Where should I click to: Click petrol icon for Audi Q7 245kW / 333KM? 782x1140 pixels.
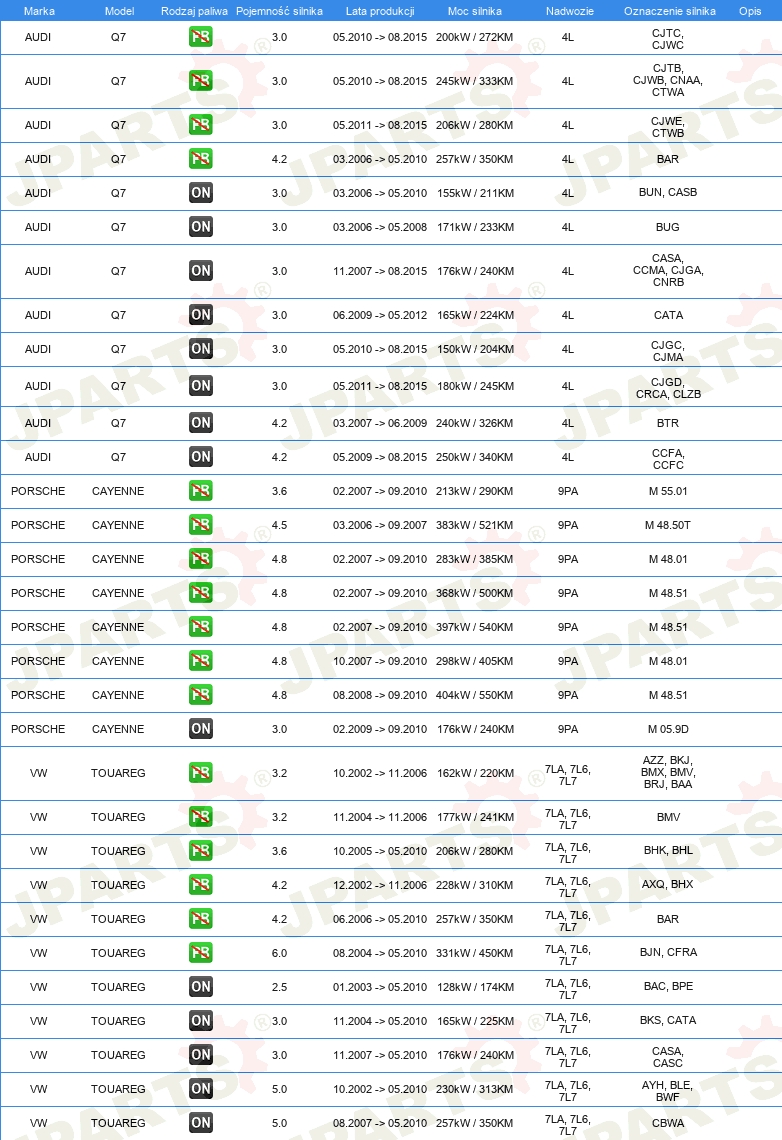point(201,81)
